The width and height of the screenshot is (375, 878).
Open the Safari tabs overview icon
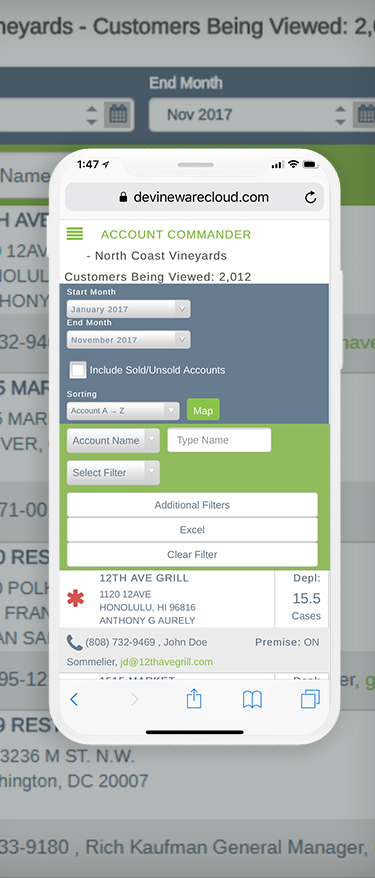[310, 699]
